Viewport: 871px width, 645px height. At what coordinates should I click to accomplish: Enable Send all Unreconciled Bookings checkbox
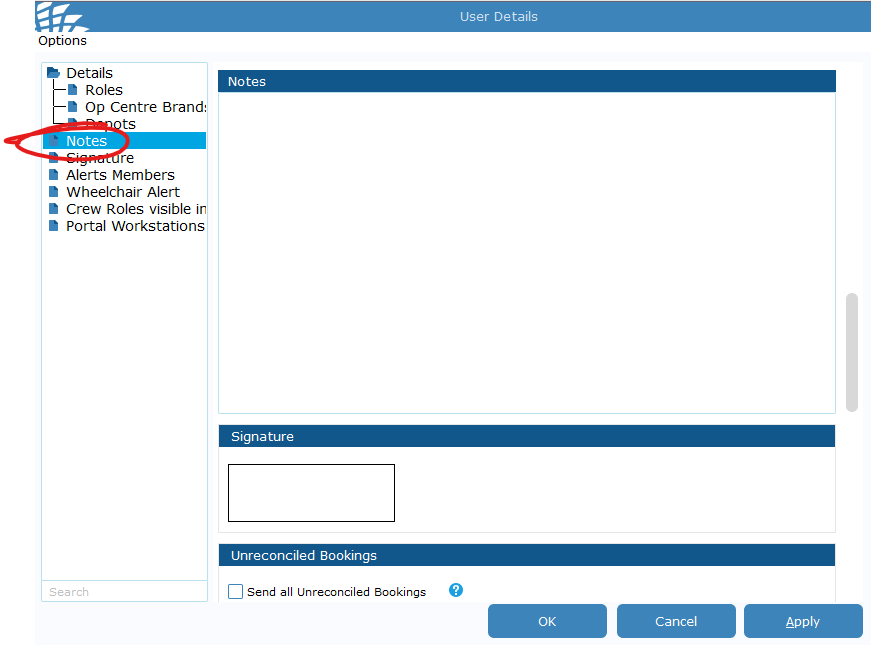tap(236, 592)
